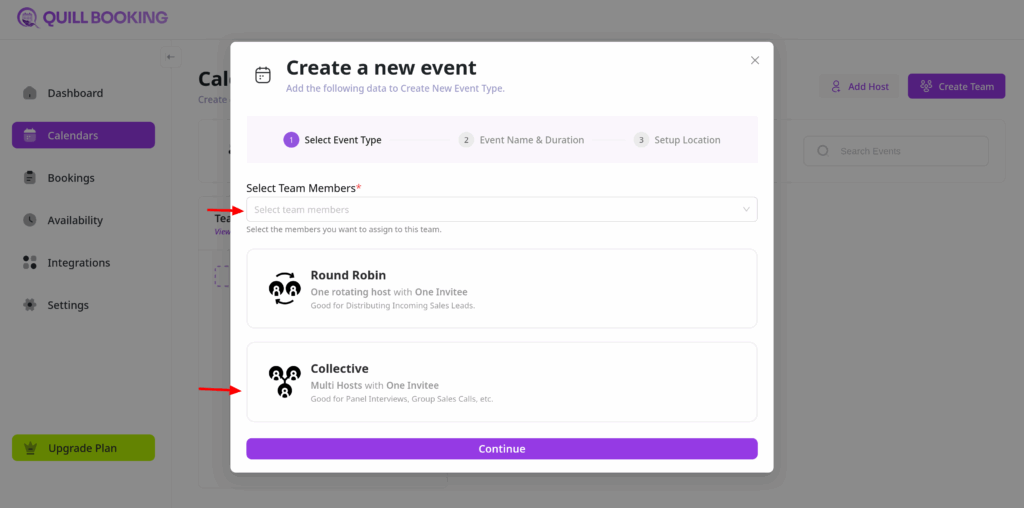This screenshot has height=508, width=1024.
Task: Select the Round Robin event type
Action: (x=501, y=288)
